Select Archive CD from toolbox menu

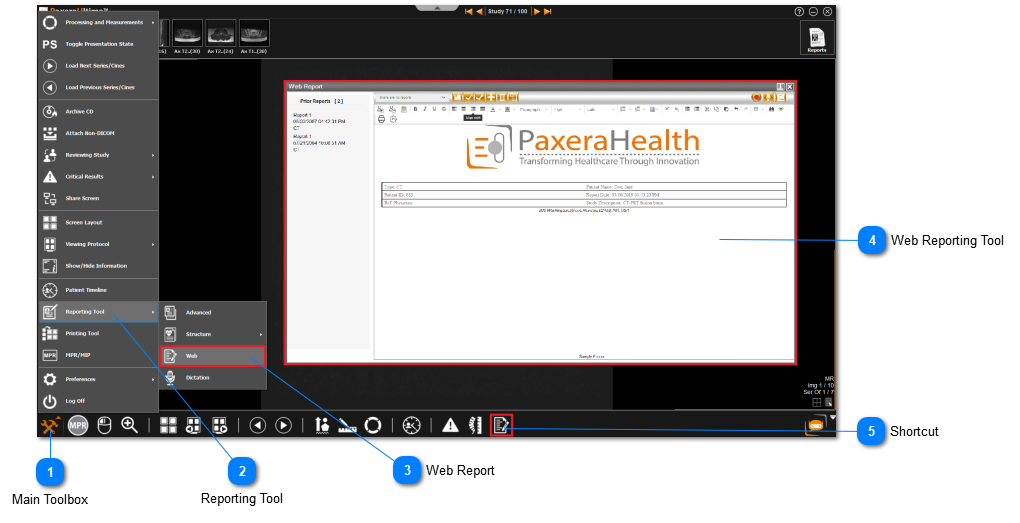click(x=98, y=112)
